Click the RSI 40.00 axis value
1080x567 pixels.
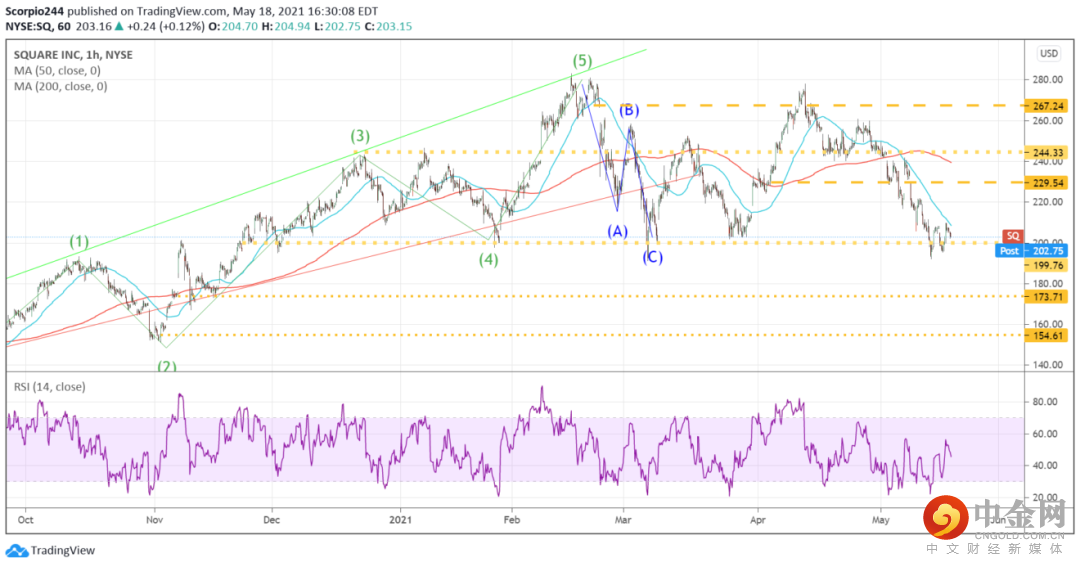point(1046,465)
